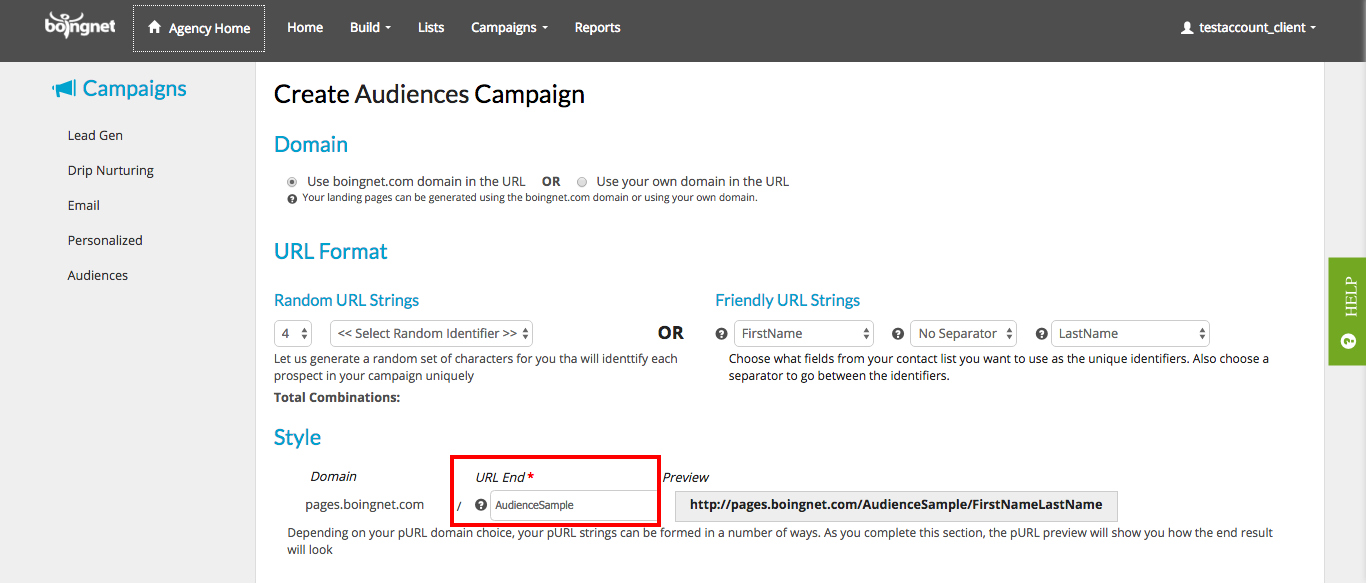
Task: Open the No Separator dropdown
Action: point(963,333)
